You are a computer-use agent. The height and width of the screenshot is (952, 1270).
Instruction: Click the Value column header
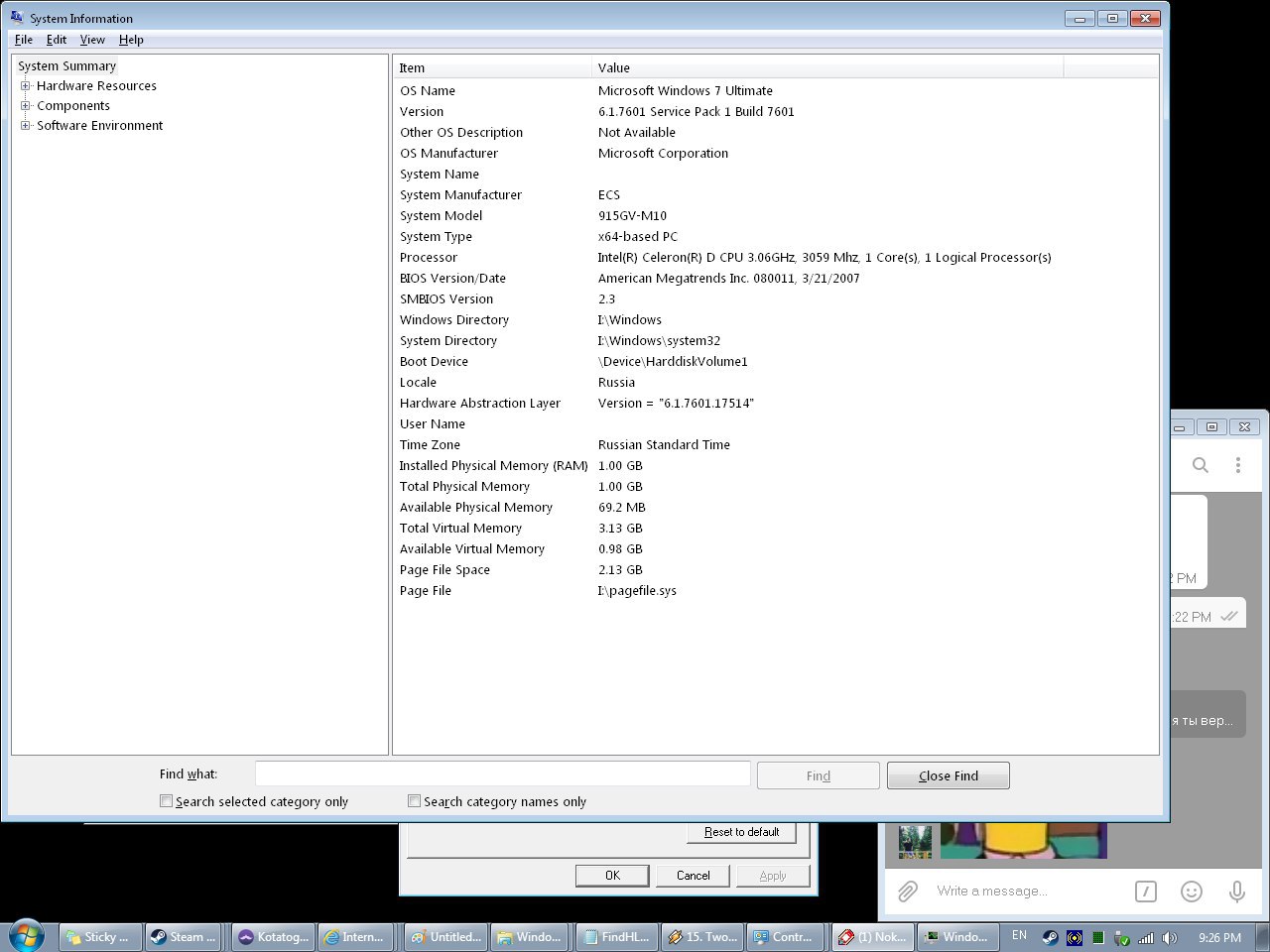(x=827, y=67)
